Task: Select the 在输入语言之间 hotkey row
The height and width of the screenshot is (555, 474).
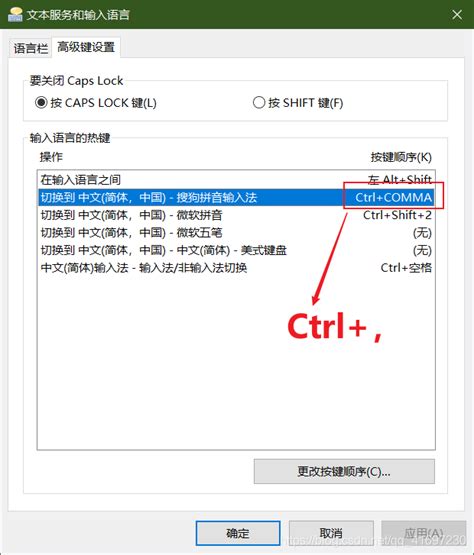Action: point(236,180)
